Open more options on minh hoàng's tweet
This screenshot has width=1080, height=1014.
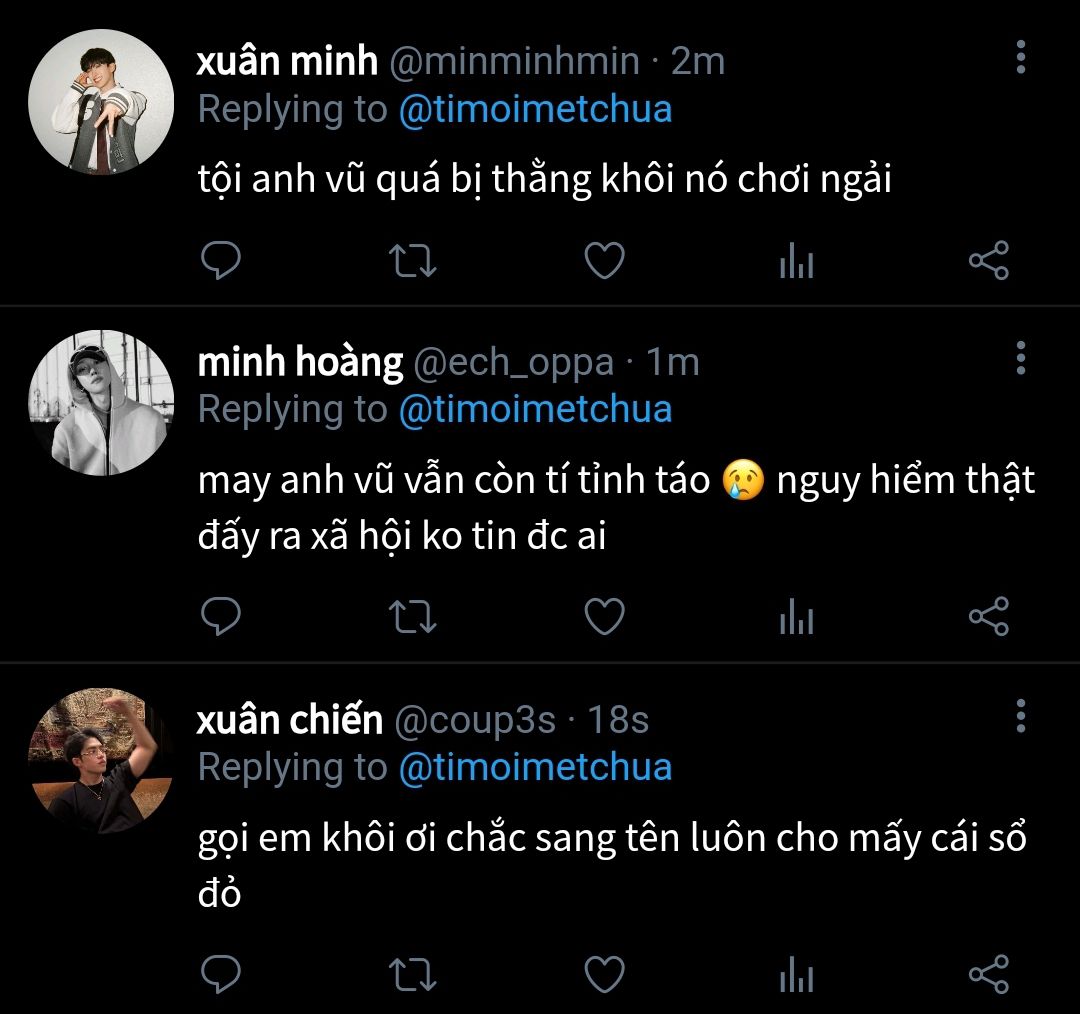click(1021, 357)
